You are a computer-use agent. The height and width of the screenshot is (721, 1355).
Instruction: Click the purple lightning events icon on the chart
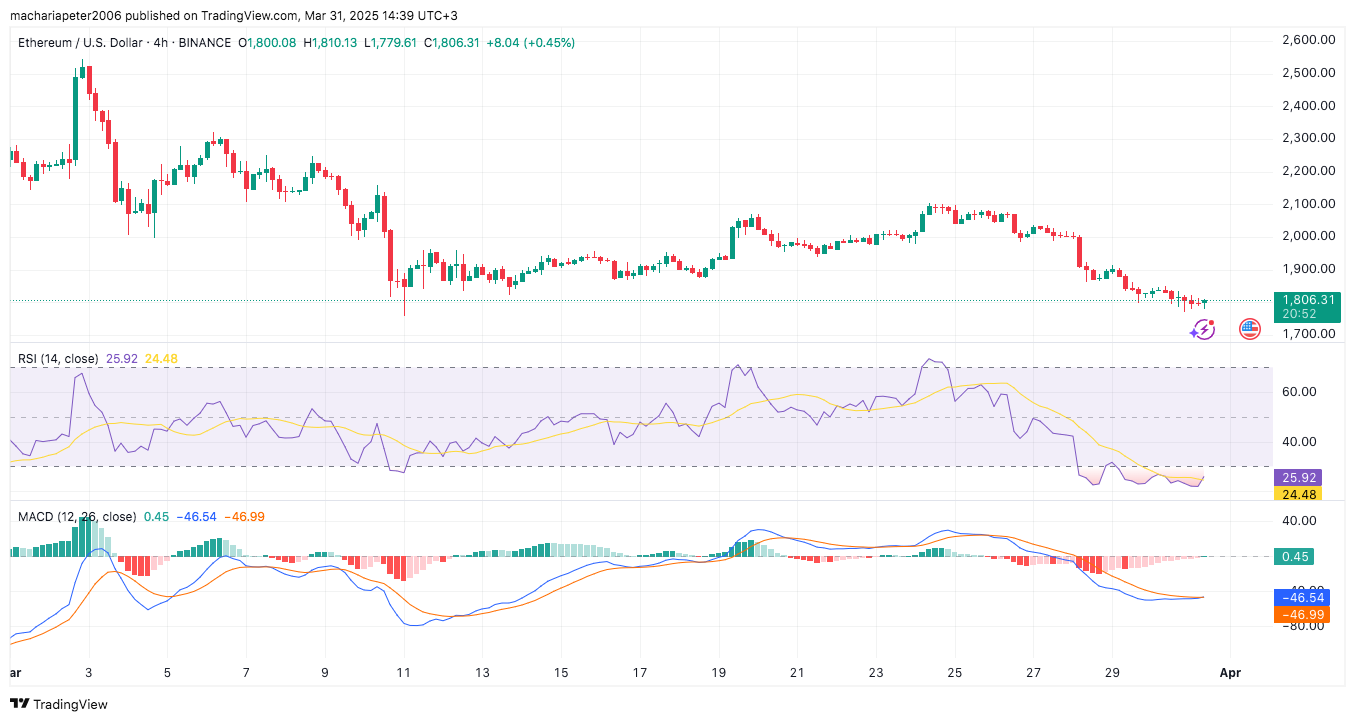1203,329
